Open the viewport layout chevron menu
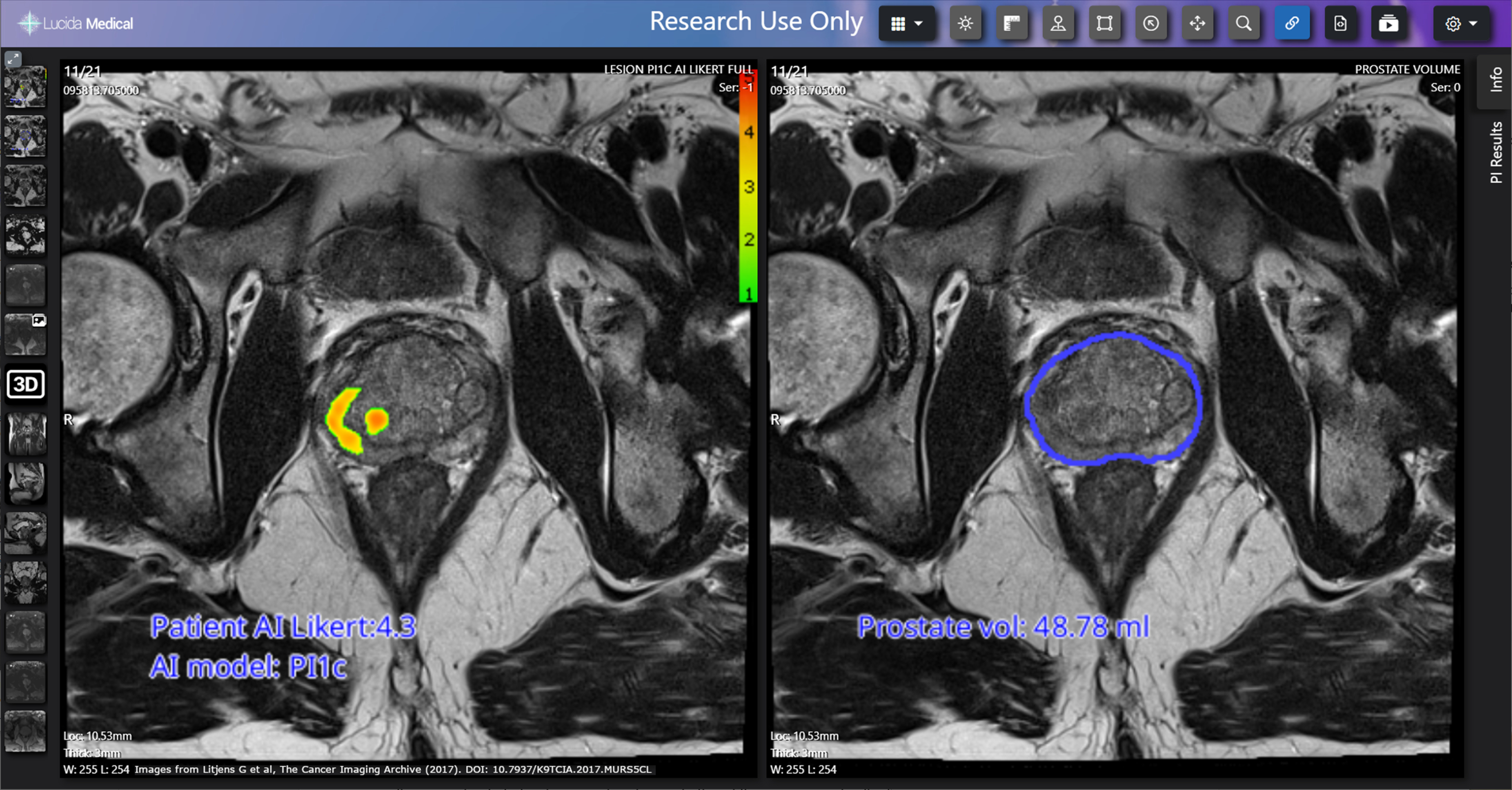 pyautogui.click(x=919, y=24)
